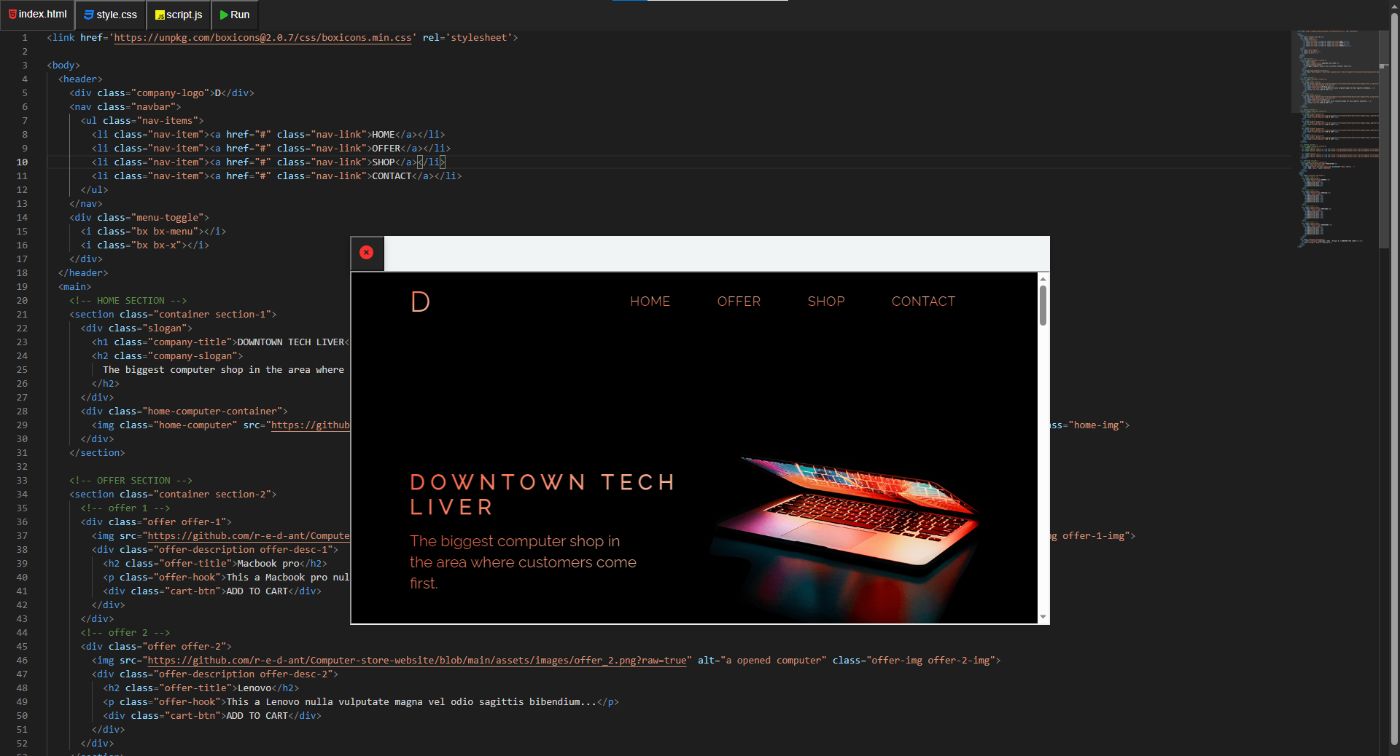The height and width of the screenshot is (756, 1400).
Task: Click the CONTACT link in the preview navbar
Action: 922,301
